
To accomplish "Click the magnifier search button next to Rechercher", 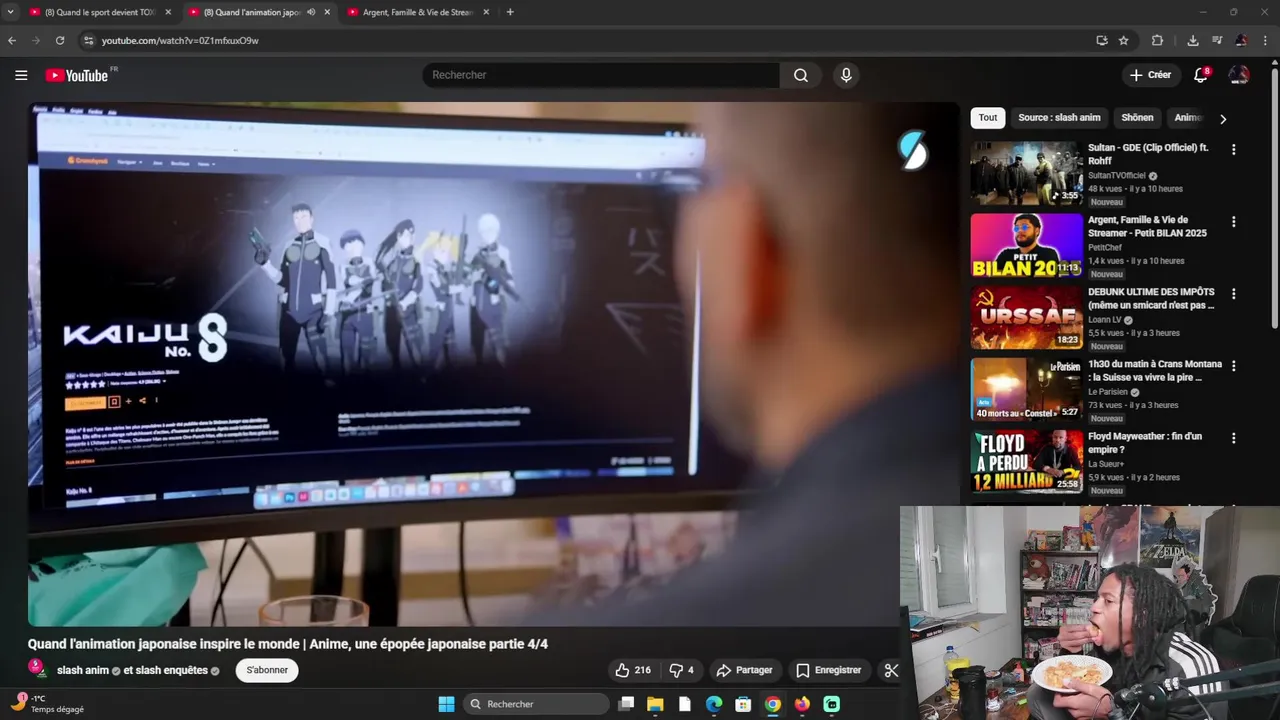I will coord(801,75).
